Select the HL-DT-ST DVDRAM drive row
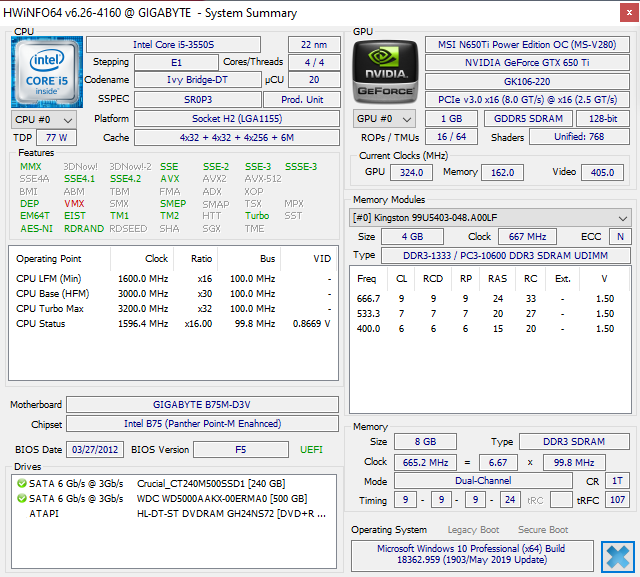 point(173,514)
